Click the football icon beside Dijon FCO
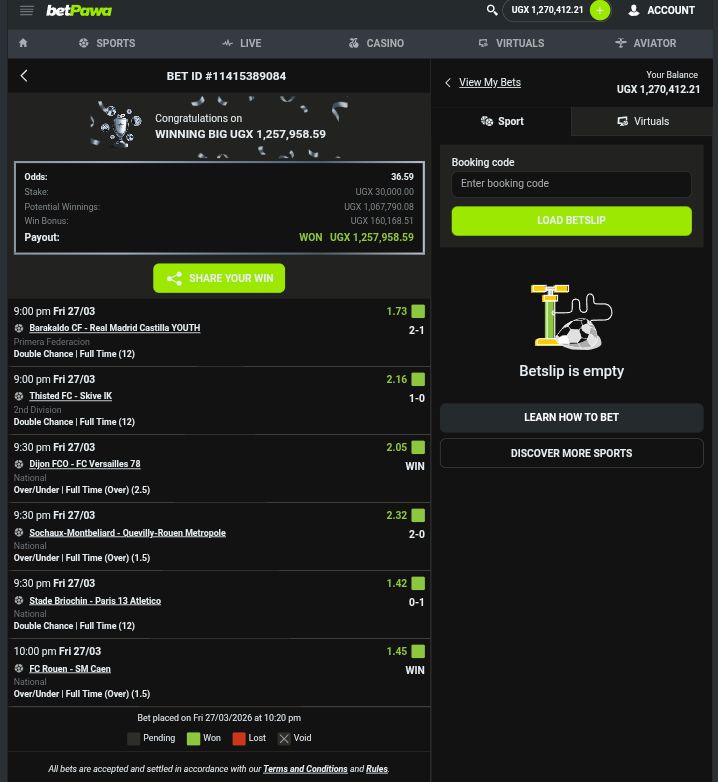This screenshot has width=718, height=782. click(x=19, y=464)
